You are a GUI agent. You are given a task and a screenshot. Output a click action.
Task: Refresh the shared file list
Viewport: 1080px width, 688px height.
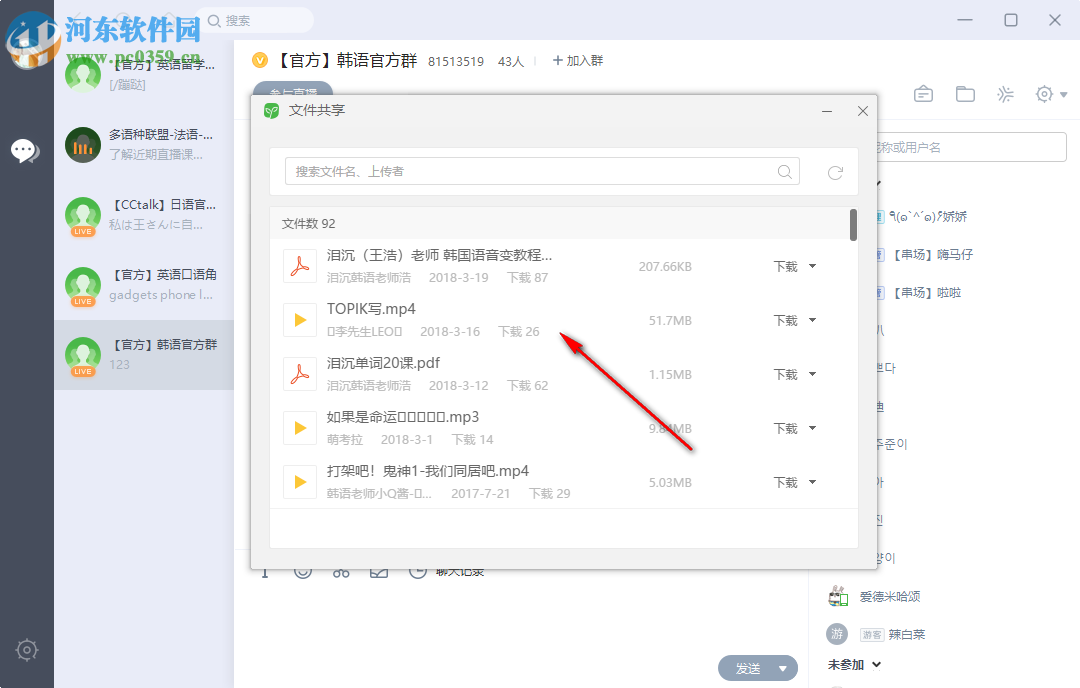(x=836, y=172)
